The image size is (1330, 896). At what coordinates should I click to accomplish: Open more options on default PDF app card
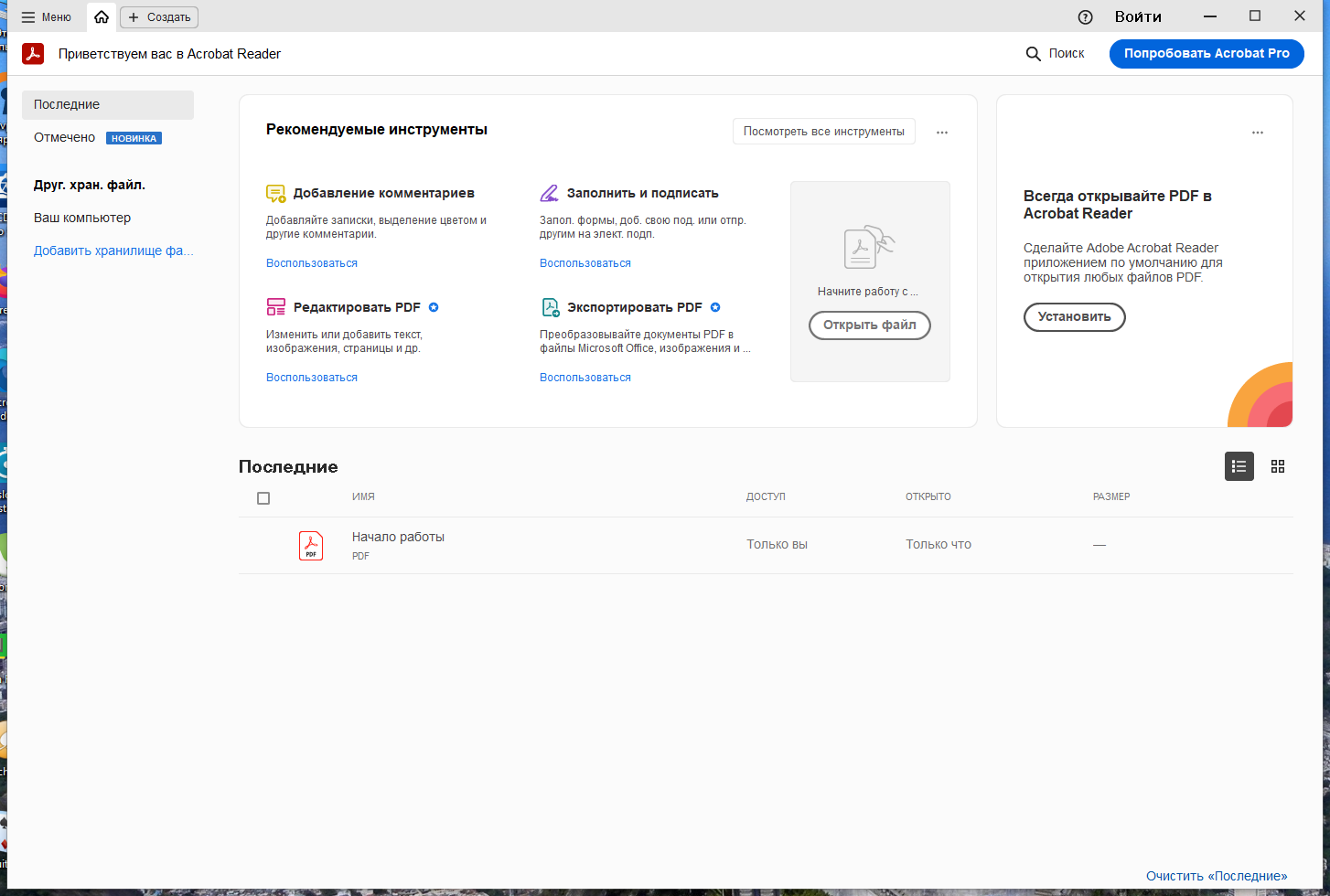click(x=1258, y=133)
